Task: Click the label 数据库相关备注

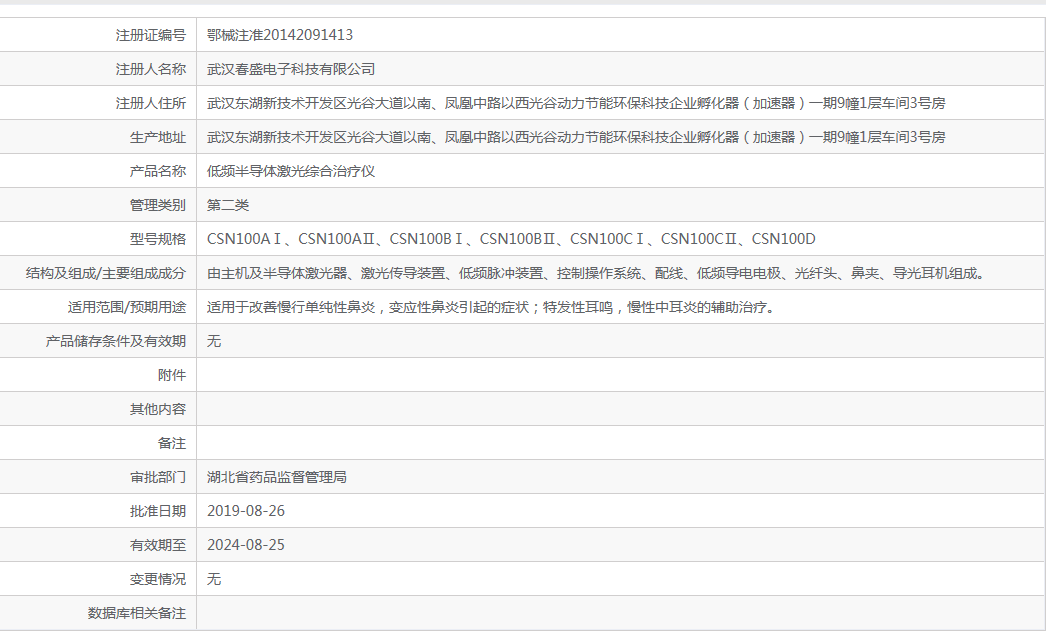Action: 137,614
